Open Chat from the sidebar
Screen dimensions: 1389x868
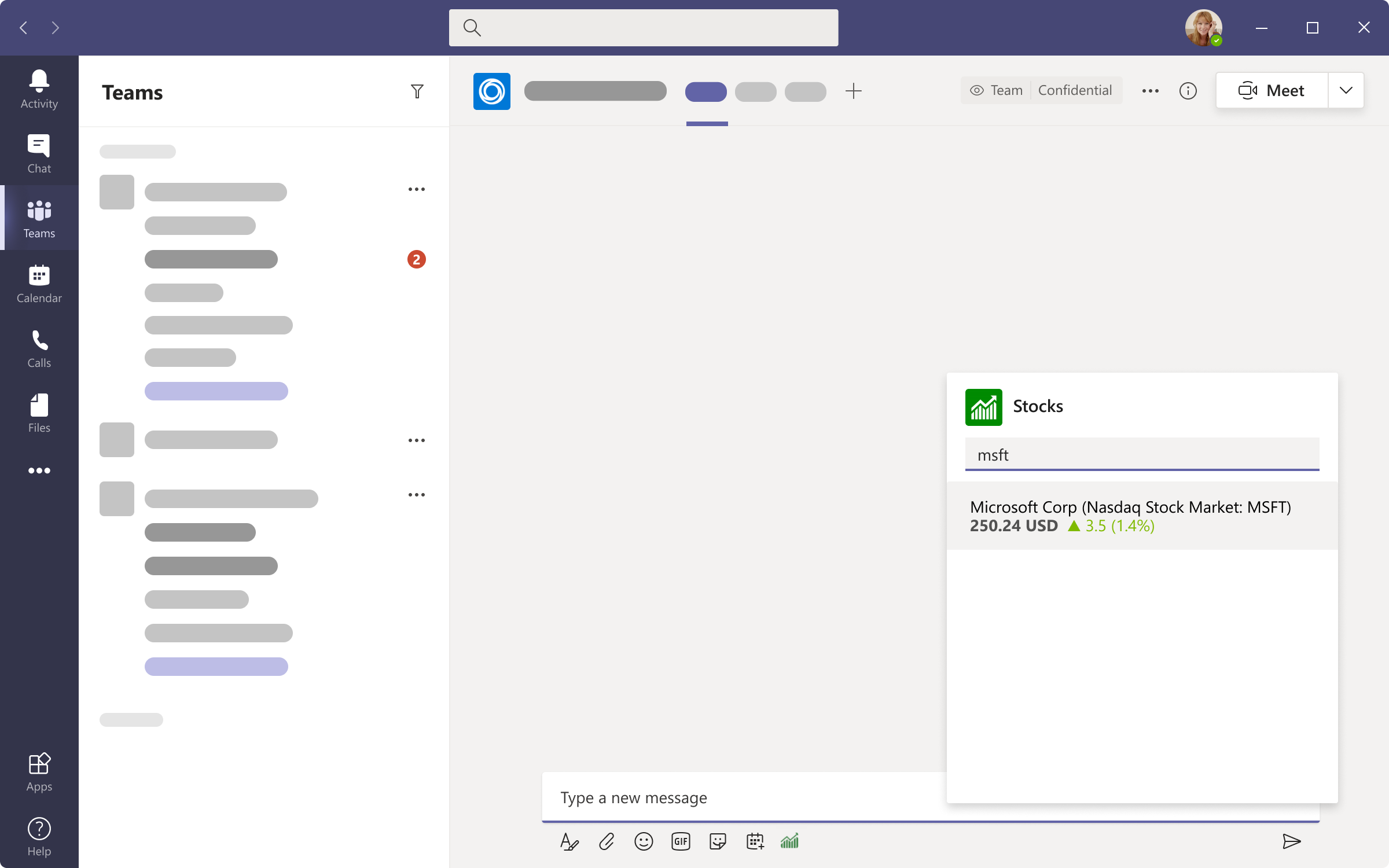point(39,154)
